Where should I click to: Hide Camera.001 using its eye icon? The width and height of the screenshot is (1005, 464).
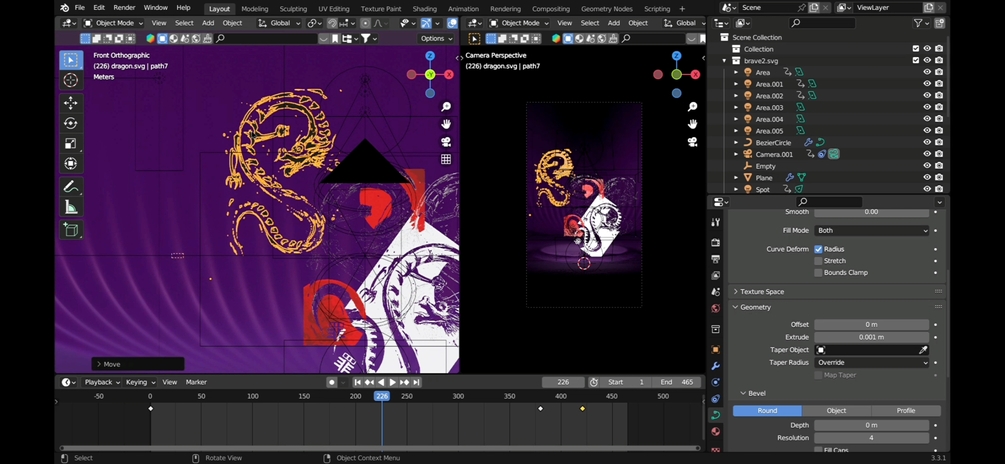point(927,154)
